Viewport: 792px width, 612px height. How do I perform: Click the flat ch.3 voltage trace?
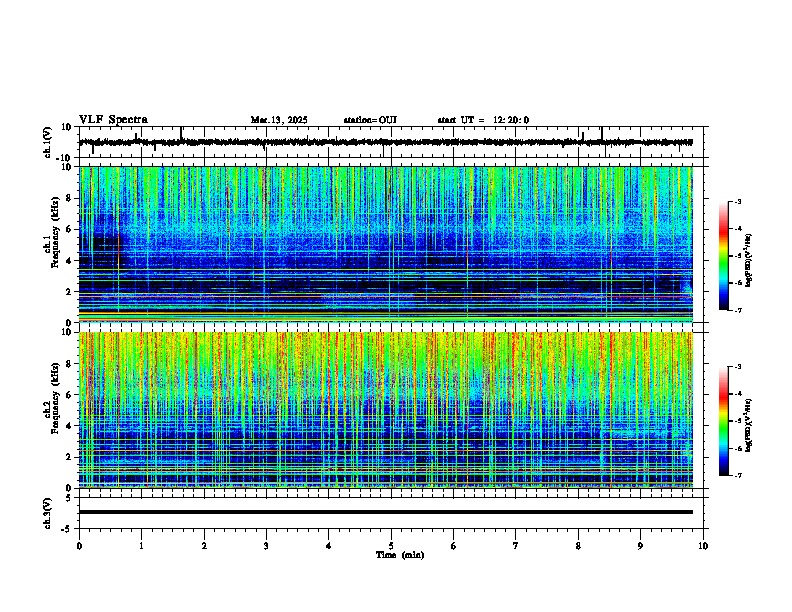point(386,512)
